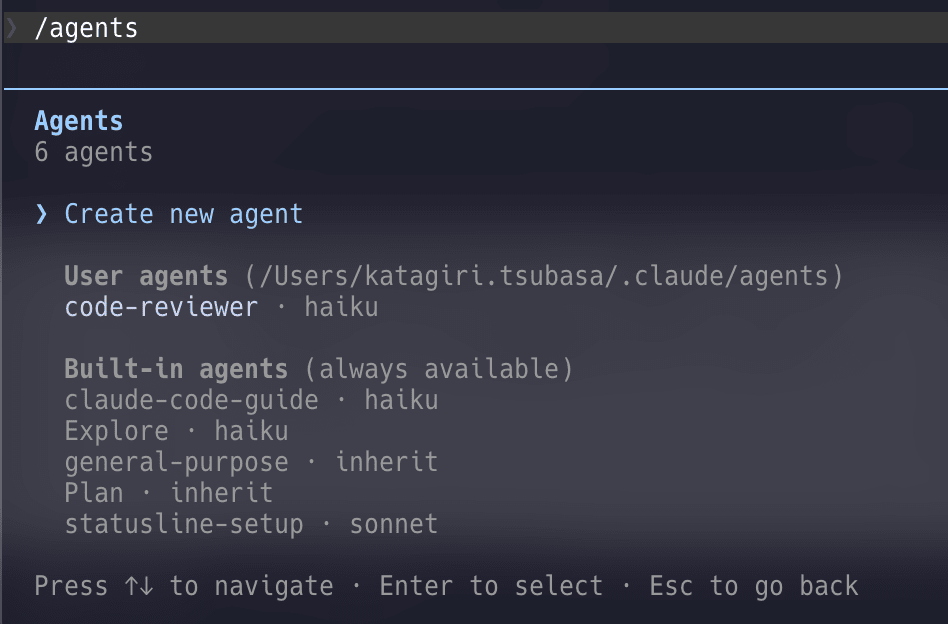
Task: Click the selection arrow beside Create new agent
Action: coord(41,214)
